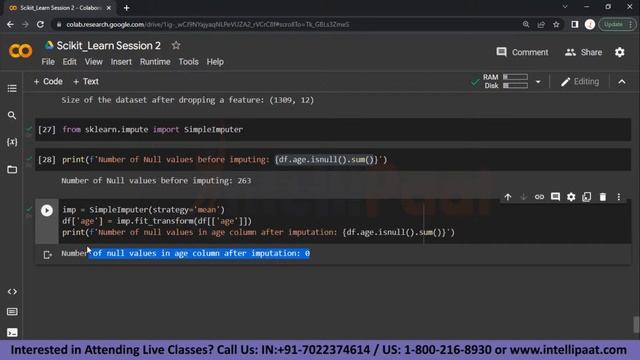The width and height of the screenshot is (640, 360).
Task: Open the table of contents panel
Action: pos(12,88)
